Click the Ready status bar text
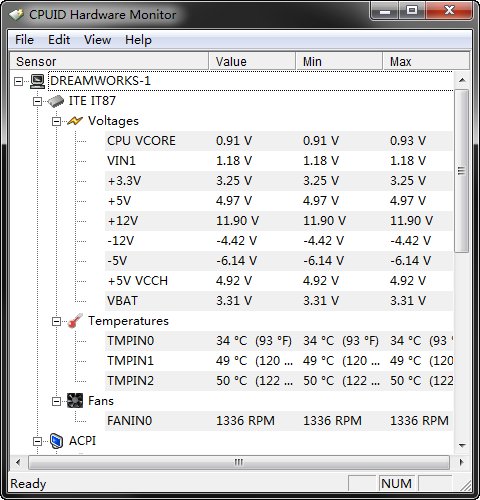This screenshot has width=480, height=500. point(28,483)
